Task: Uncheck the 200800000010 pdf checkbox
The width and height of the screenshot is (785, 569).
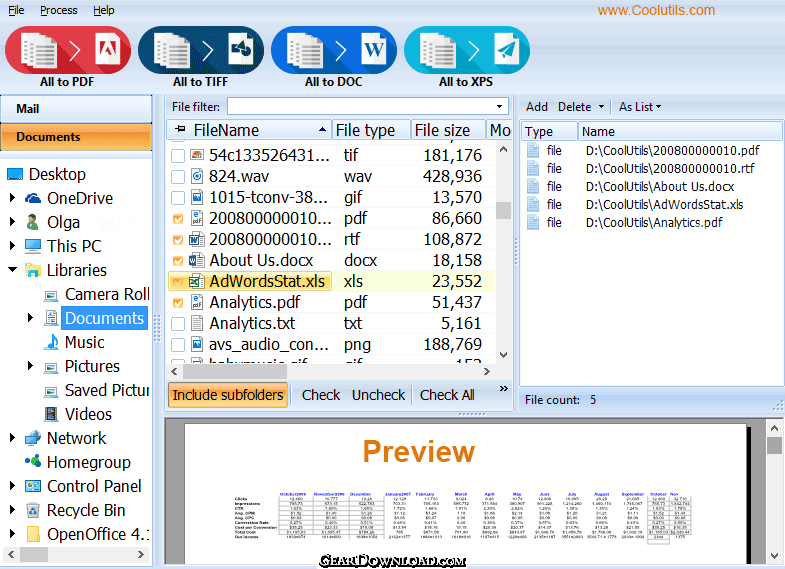Action: 178,219
